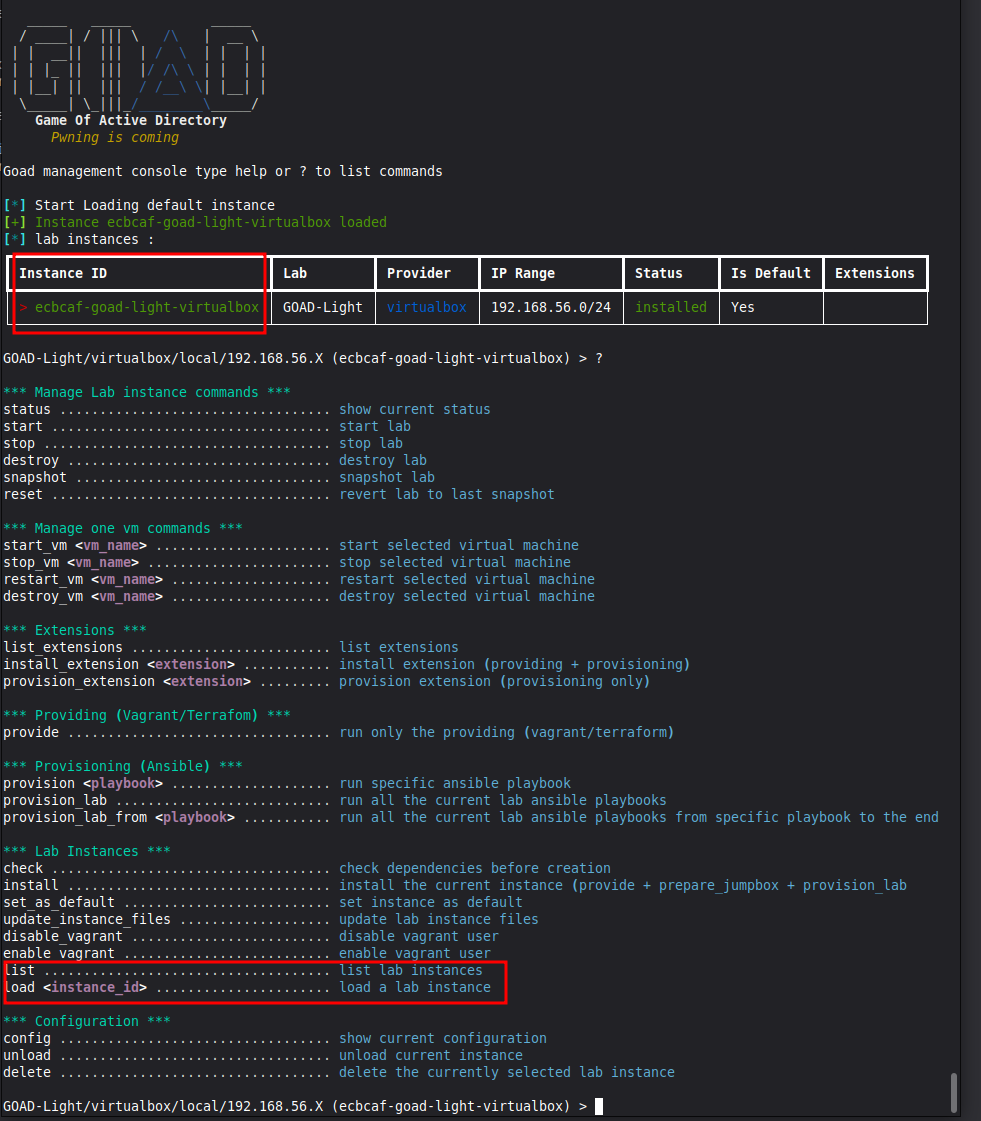Click the load <instance_id> command entry
This screenshot has width=981, height=1121.
point(75,987)
